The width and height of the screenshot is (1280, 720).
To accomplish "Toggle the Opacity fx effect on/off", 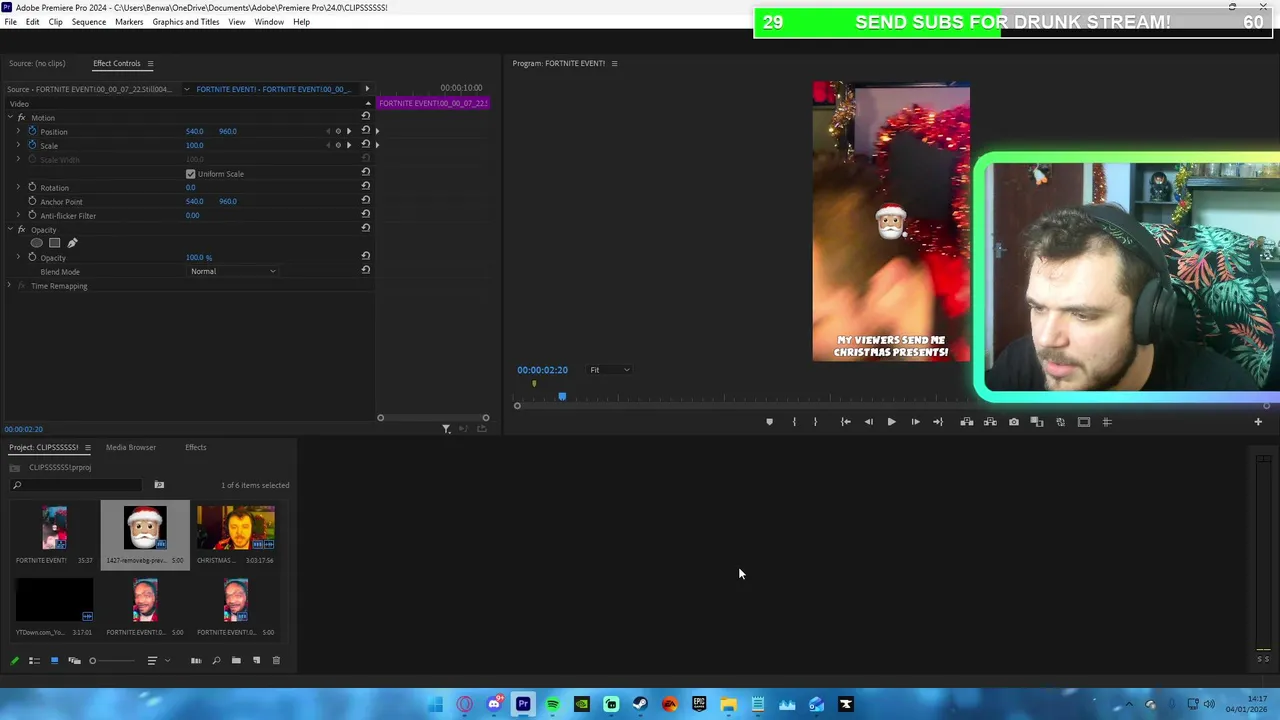I will point(21,230).
